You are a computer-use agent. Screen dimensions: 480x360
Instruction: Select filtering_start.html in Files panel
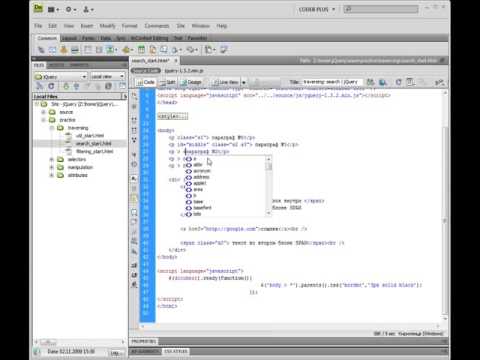[95, 151]
